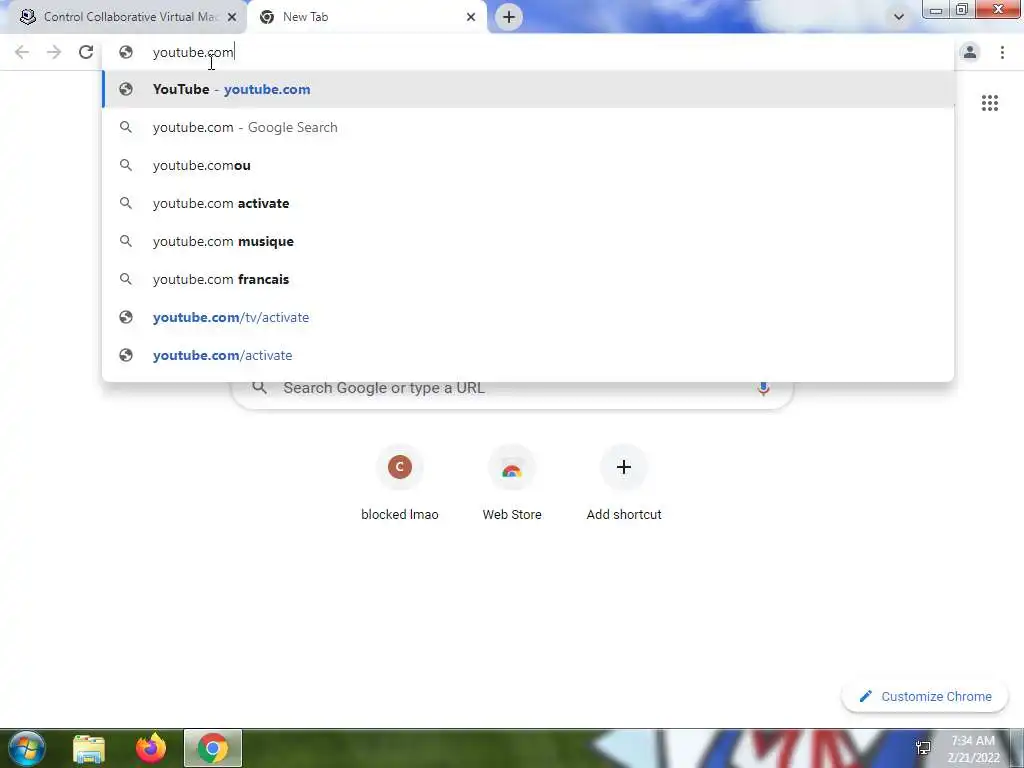Open youtube.com/activate suggestion
1024x768 pixels.
point(528,355)
